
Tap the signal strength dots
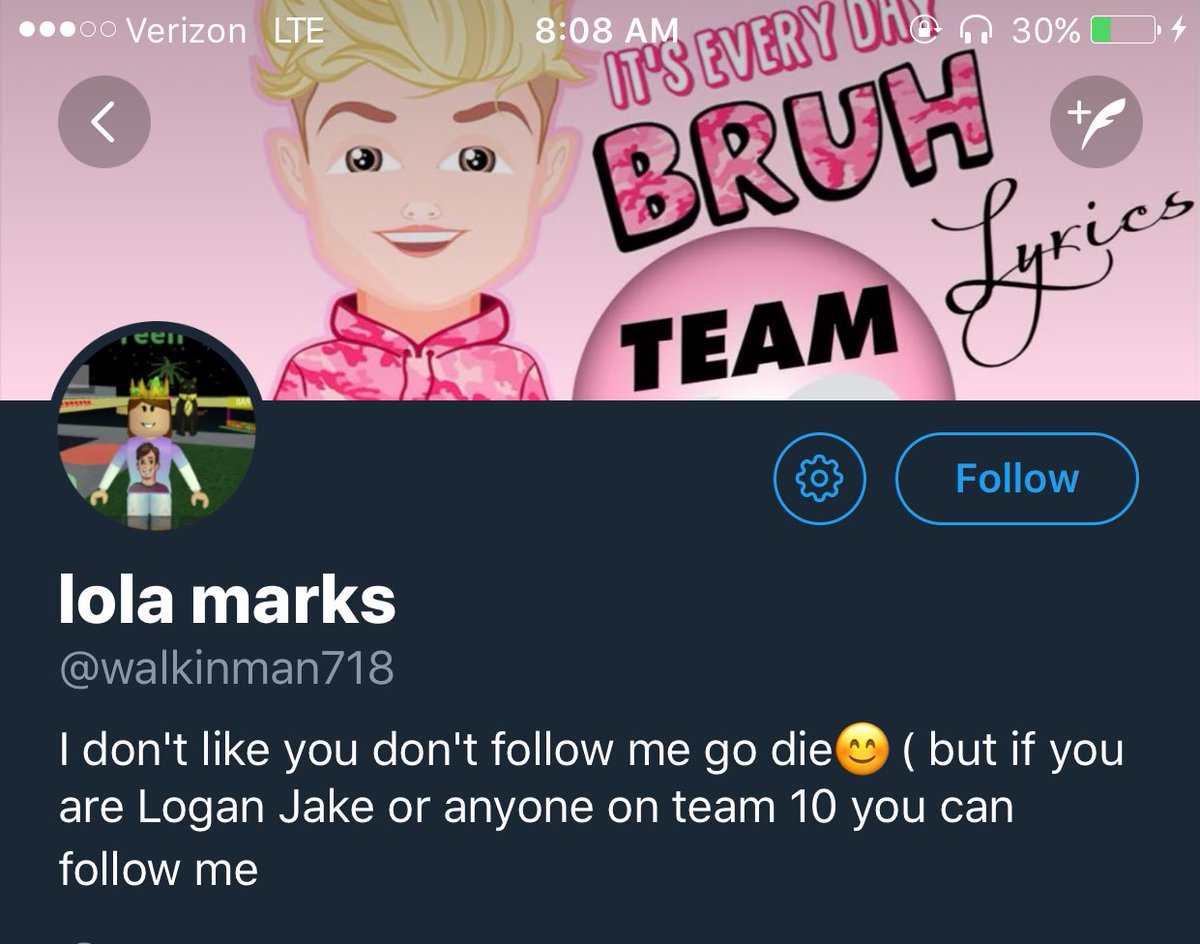[65, 31]
